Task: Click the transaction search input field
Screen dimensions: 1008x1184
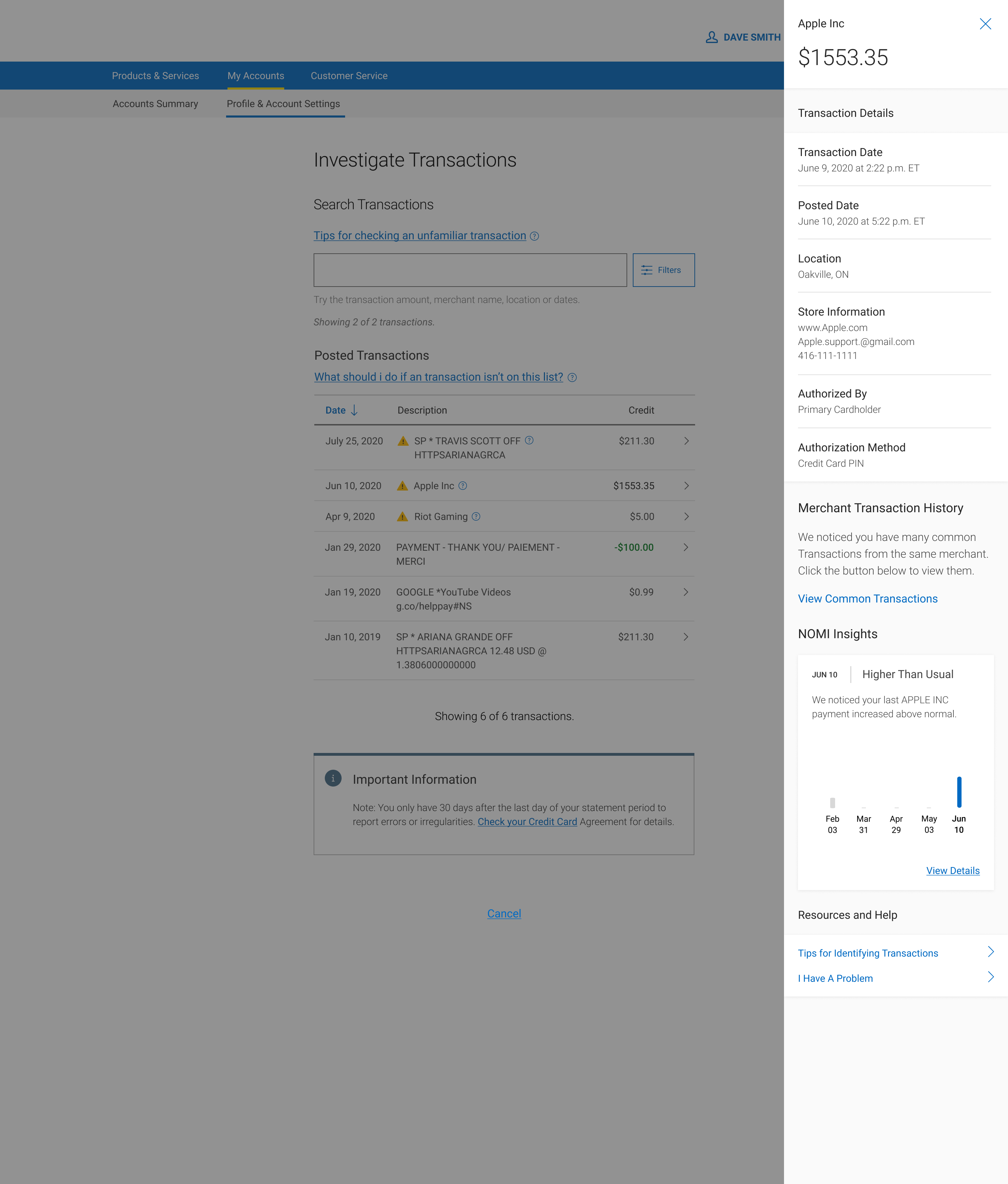Action: pyautogui.click(x=470, y=270)
